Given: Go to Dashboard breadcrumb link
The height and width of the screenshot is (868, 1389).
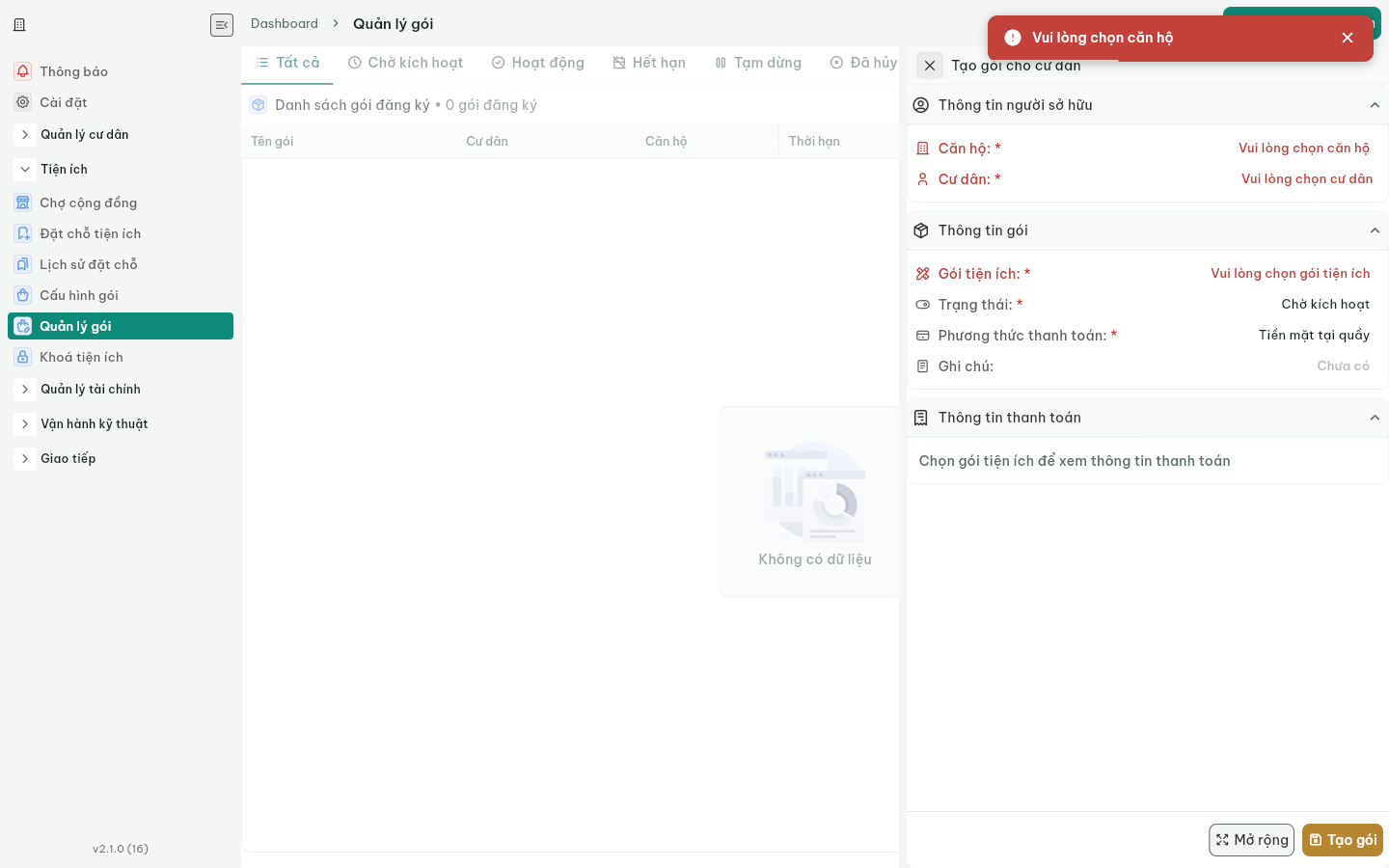Looking at the screenshot, I should [285, 23].
